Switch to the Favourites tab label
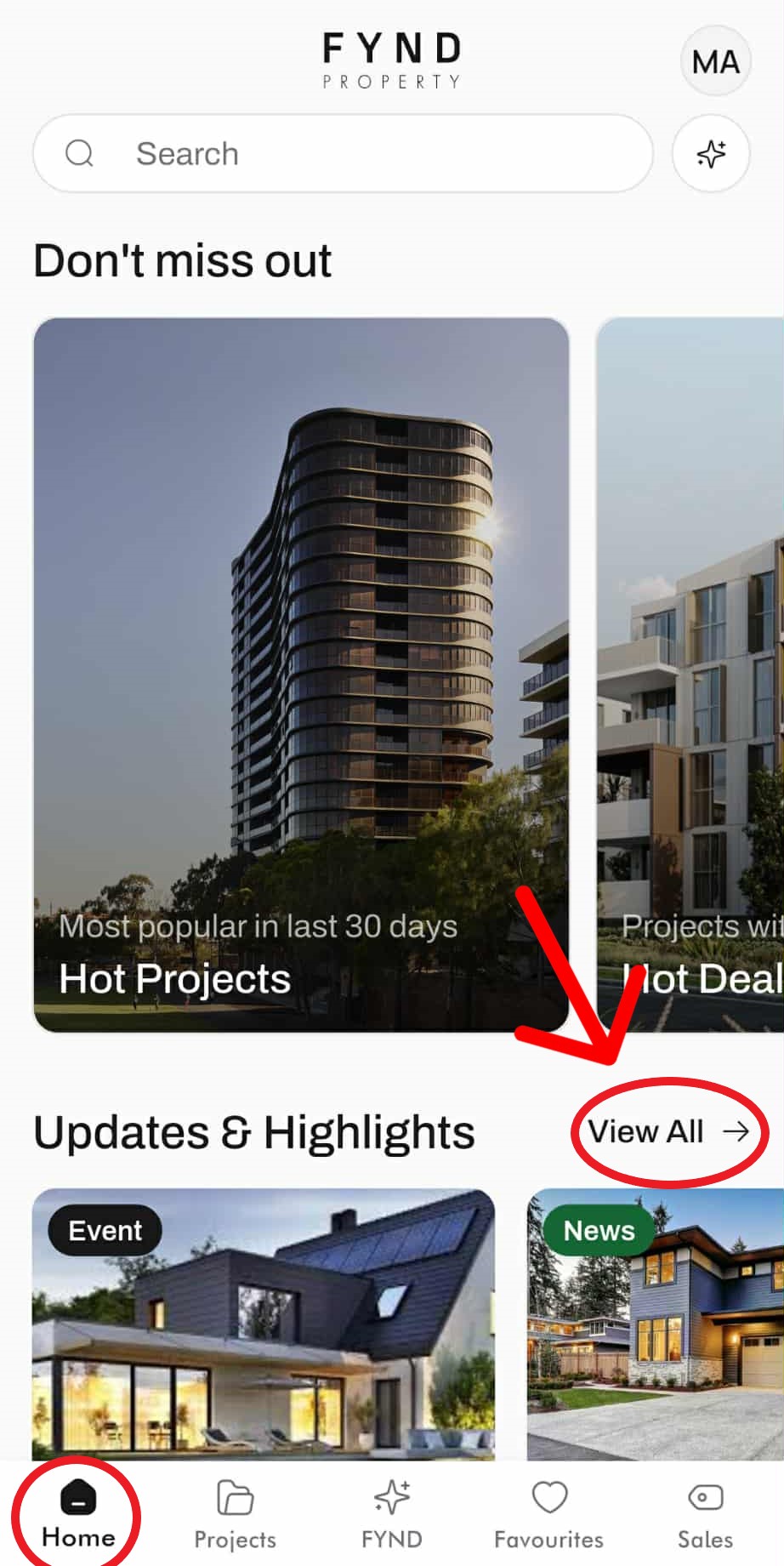This screenshot has width=784, height=1566. (548, 1540)
